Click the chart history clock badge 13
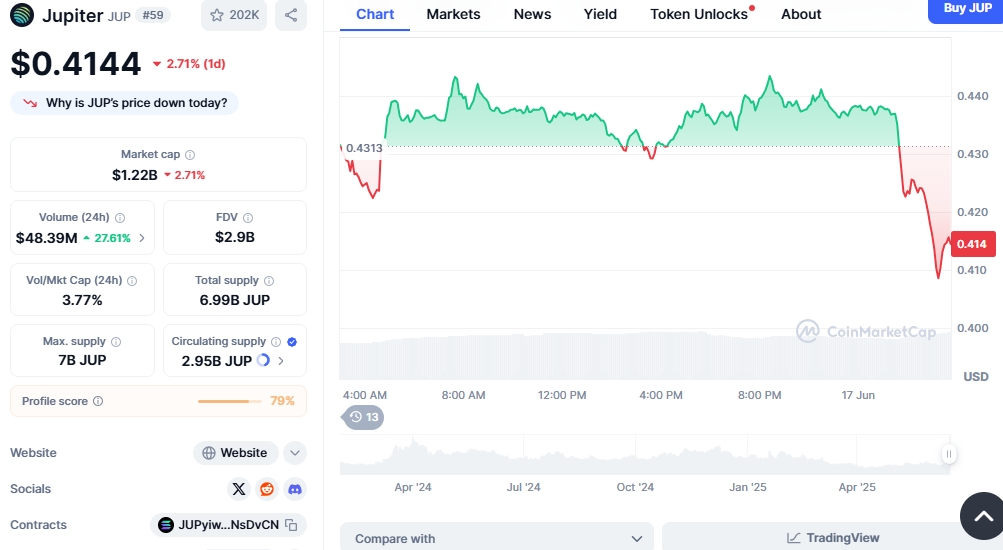 364,417
